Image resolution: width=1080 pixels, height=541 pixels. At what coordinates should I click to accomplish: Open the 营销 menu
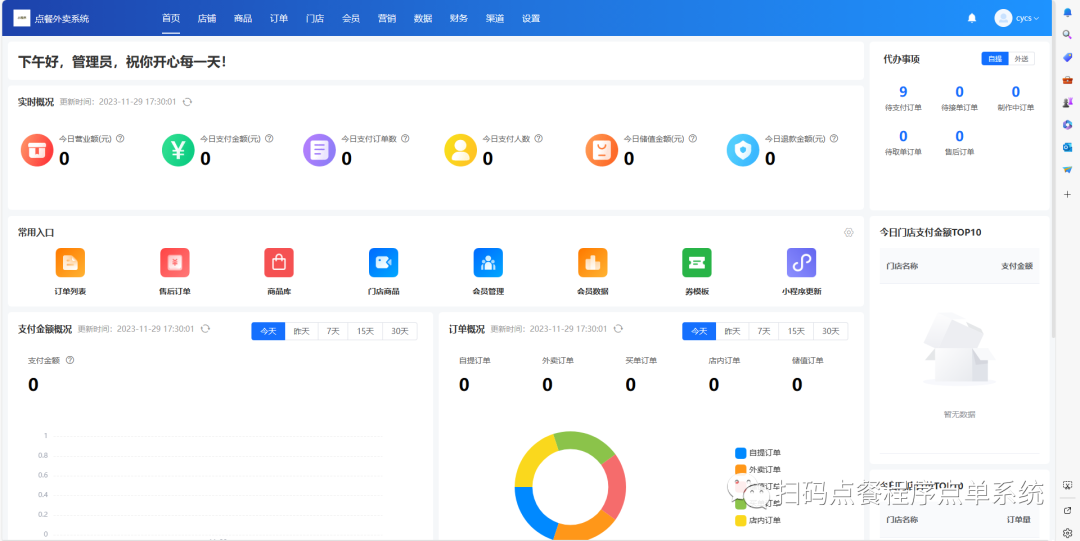[x=387, y=19]
